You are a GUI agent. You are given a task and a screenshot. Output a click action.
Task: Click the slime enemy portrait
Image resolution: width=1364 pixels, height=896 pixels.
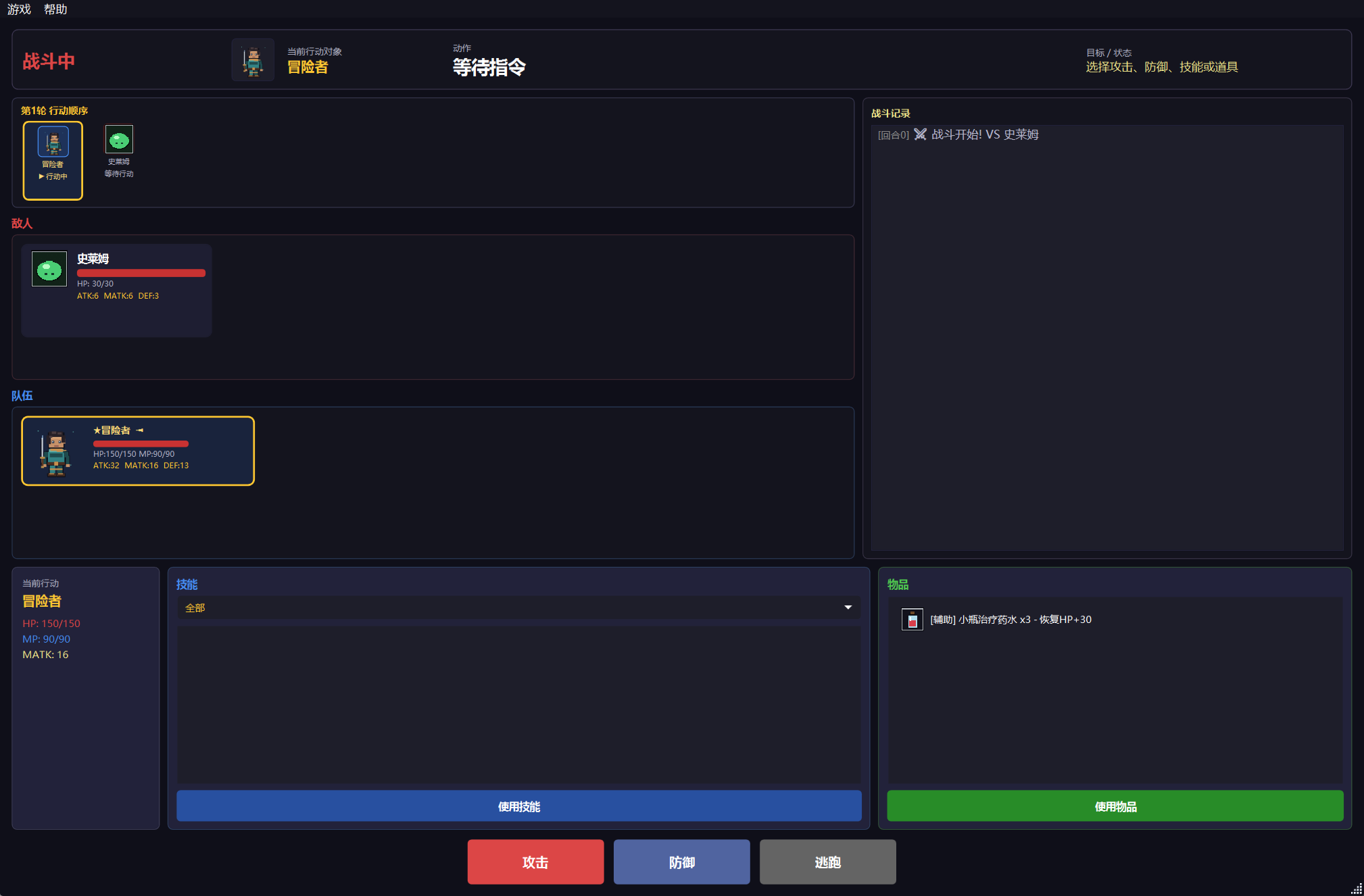click(x=49, y=269)
